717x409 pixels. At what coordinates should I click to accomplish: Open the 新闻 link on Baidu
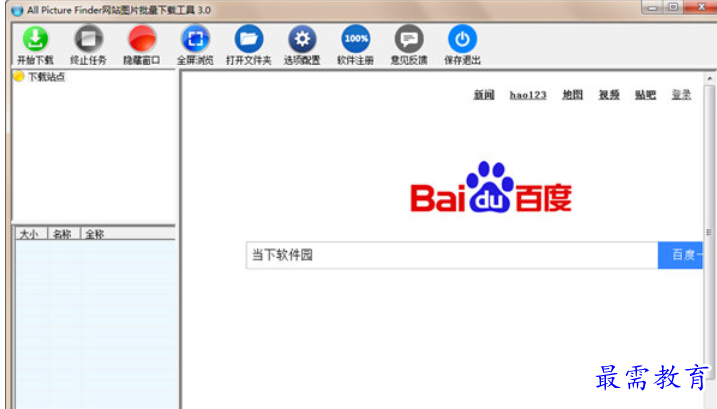click(484, 95)
